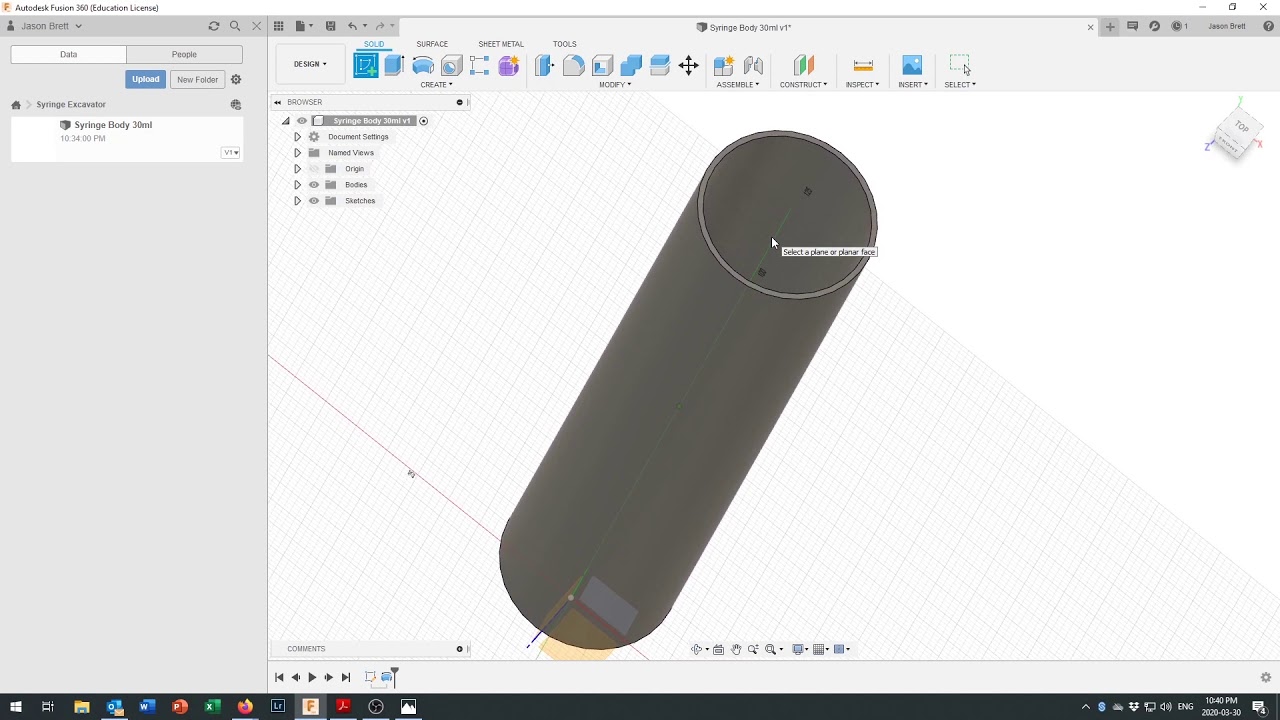Select the Combine tool
The width and height of the screenshot is (1280, 720).
(x=631, y=66)
